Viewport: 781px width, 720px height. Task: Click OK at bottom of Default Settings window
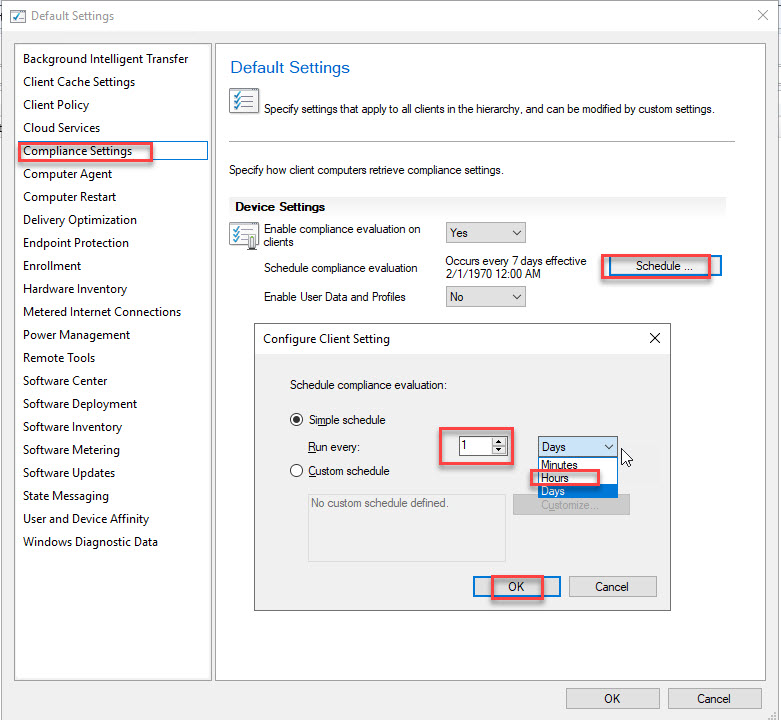tap(612, 699)
